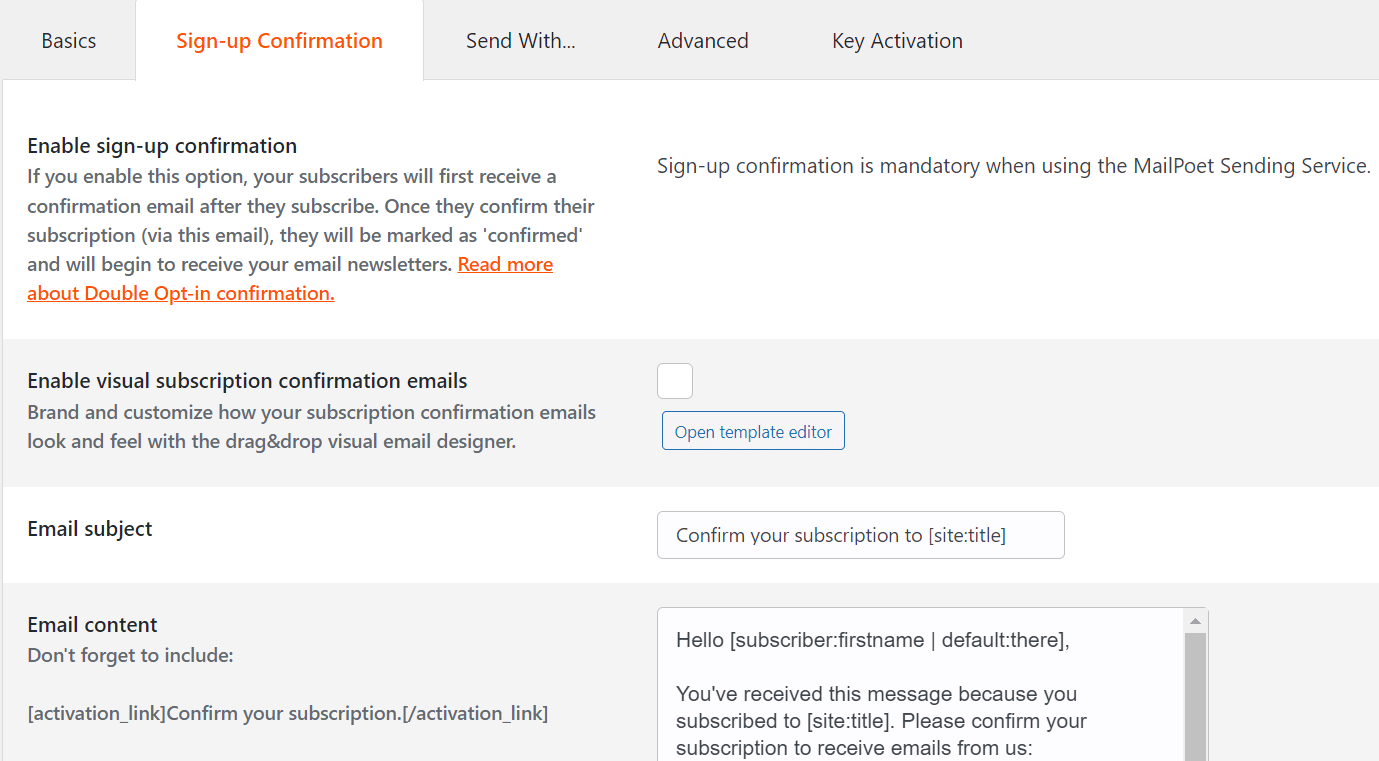Switch to the Advanced tab
1379x761 pixels.
(x=703, y=40)
